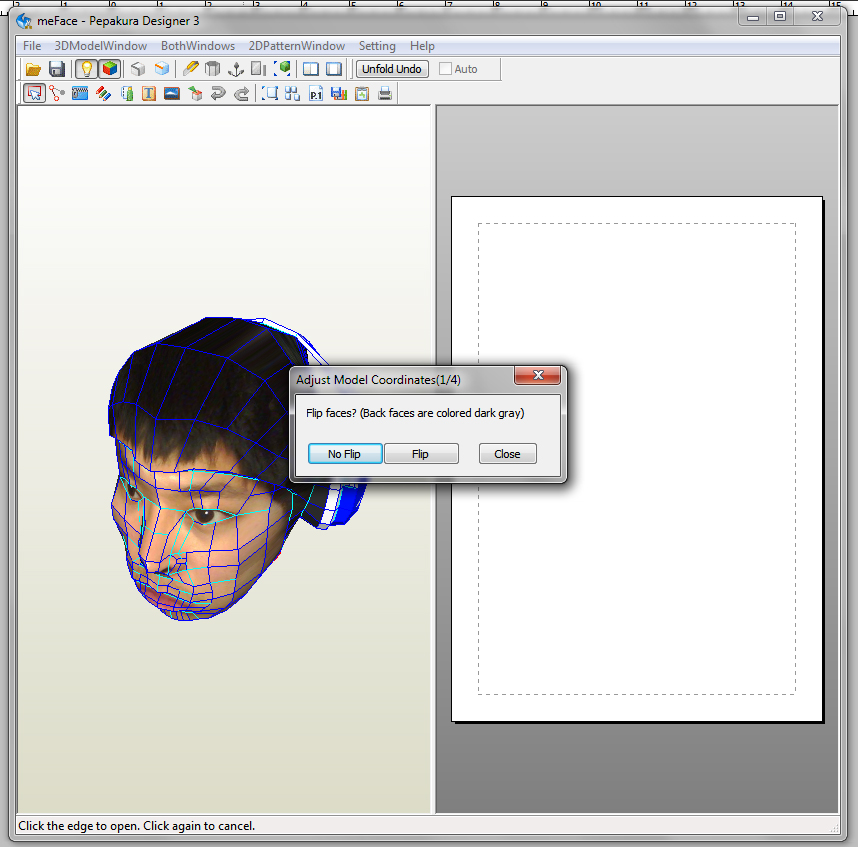The image size is (858, 847).
Task: Click the Flip button
Action: [x=421, y=454]
